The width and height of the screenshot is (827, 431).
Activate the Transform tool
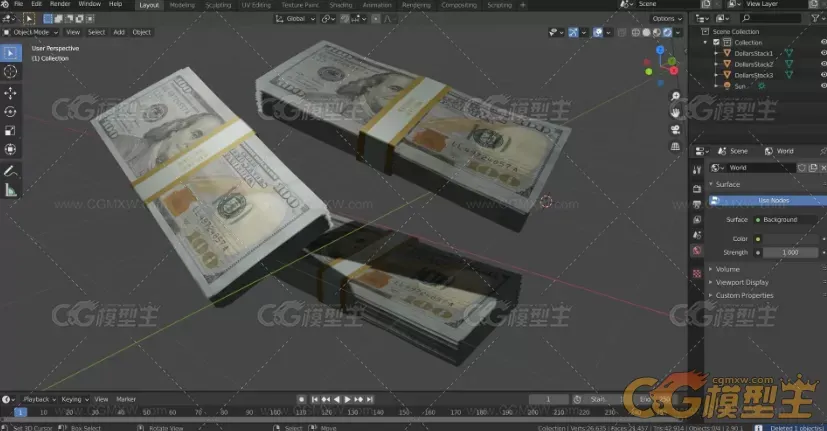coord(11,149)
